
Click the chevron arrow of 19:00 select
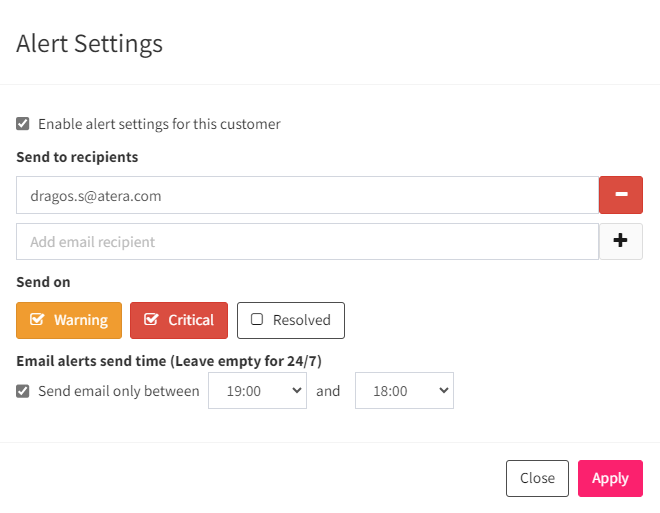[297, 391]
